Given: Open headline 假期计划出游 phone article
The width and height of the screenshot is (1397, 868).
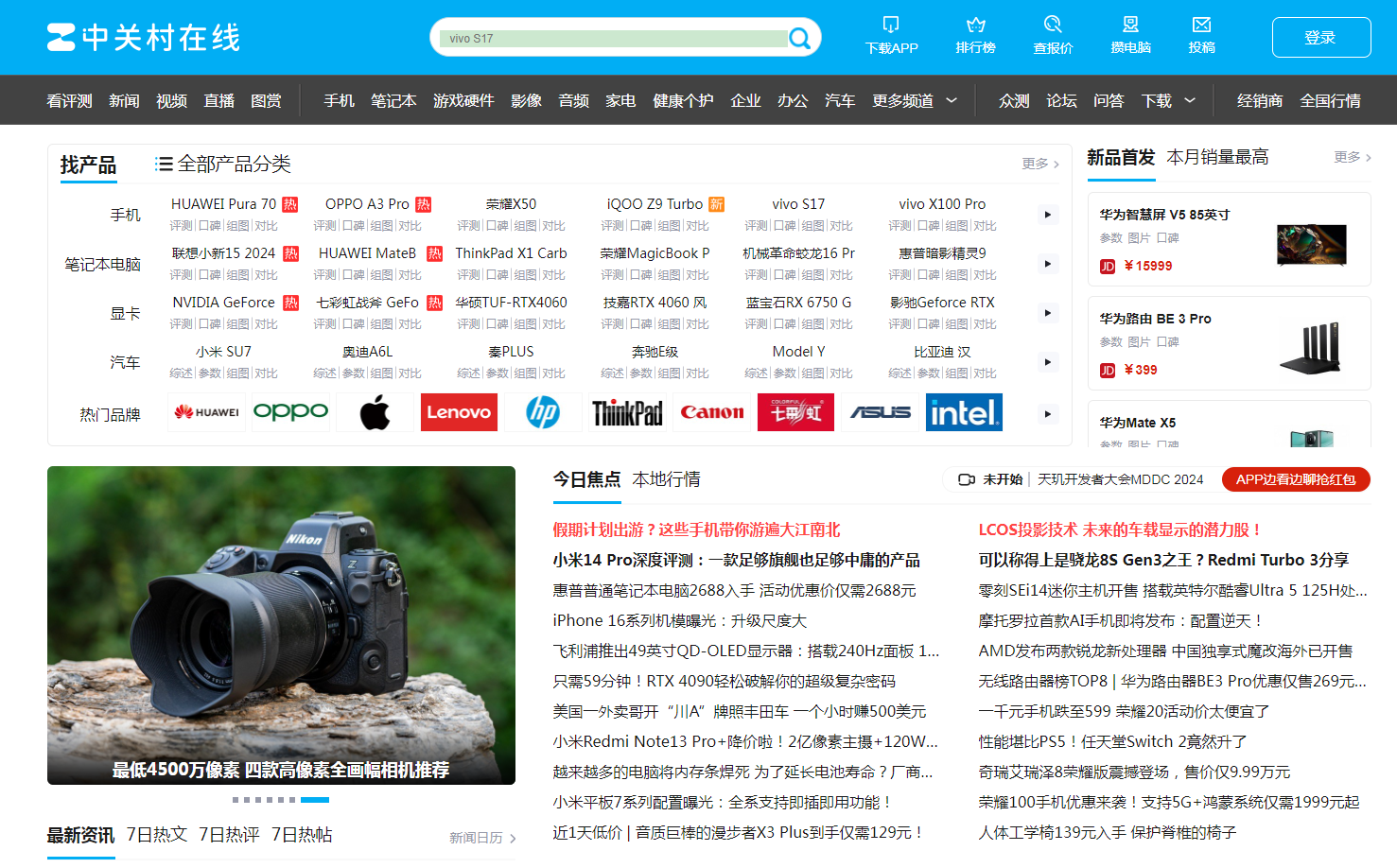Looking at the screenshot, I should [x=696, y=530].
